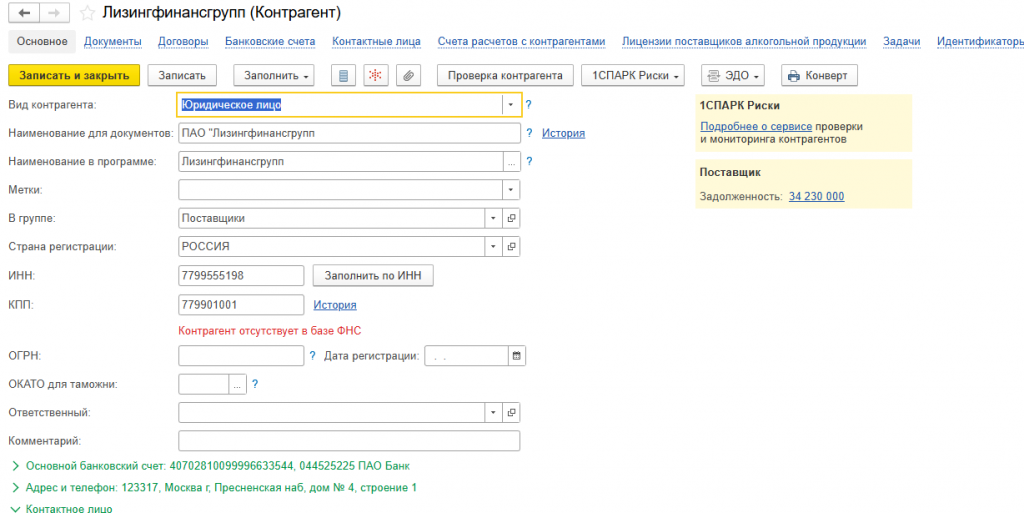Open the 1СПАРК Риски dropdown button
The image size is (1024, 513).
pyautogui.click(x=633, y=75)
